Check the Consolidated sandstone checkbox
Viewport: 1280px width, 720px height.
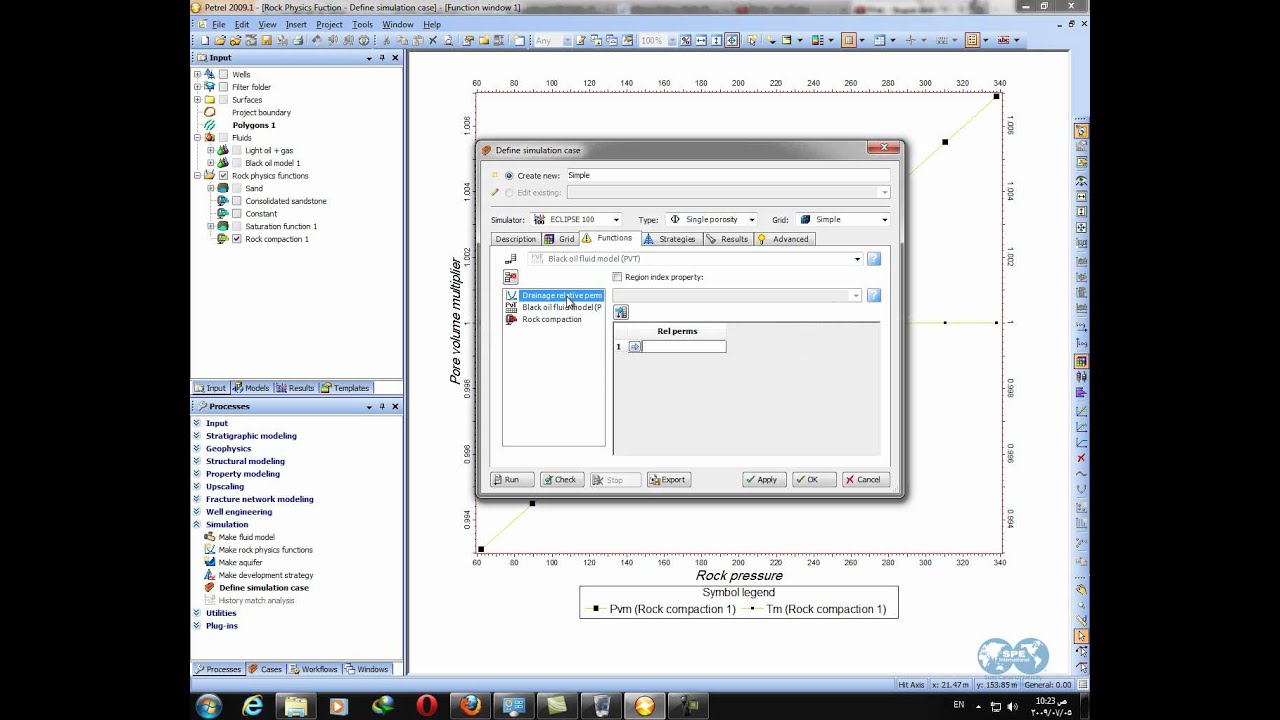point(236,201)
